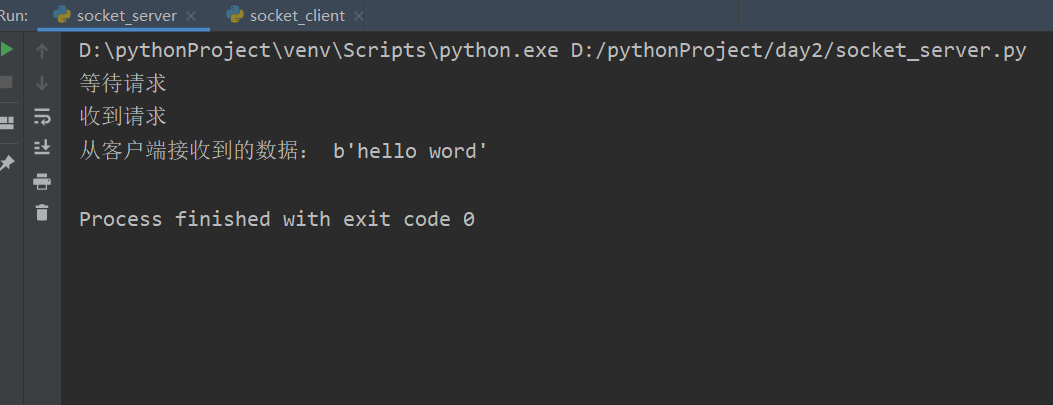Viewport: 1053px width, 405px height.
Task: Toggle Soft-Wrap for console output
Action: [x=42, y=116]
